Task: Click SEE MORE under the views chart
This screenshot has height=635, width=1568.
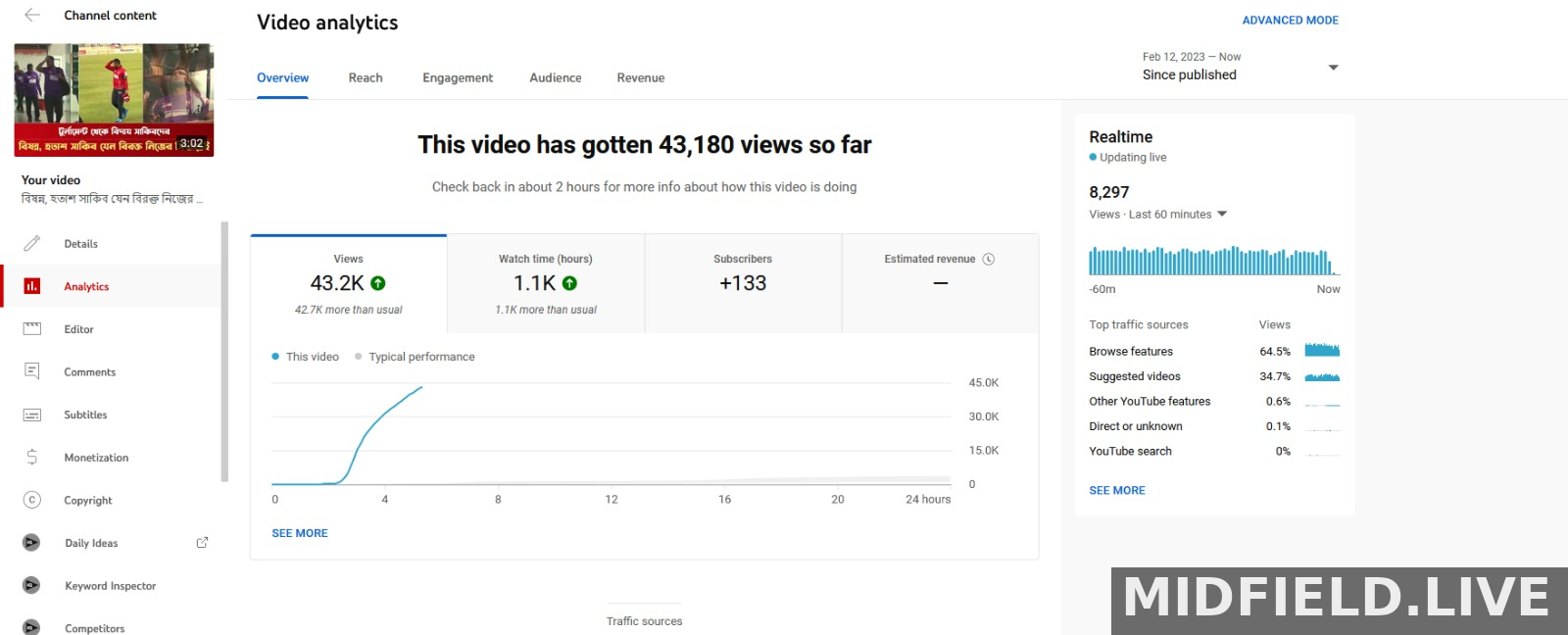Action: tap(300, 533)
